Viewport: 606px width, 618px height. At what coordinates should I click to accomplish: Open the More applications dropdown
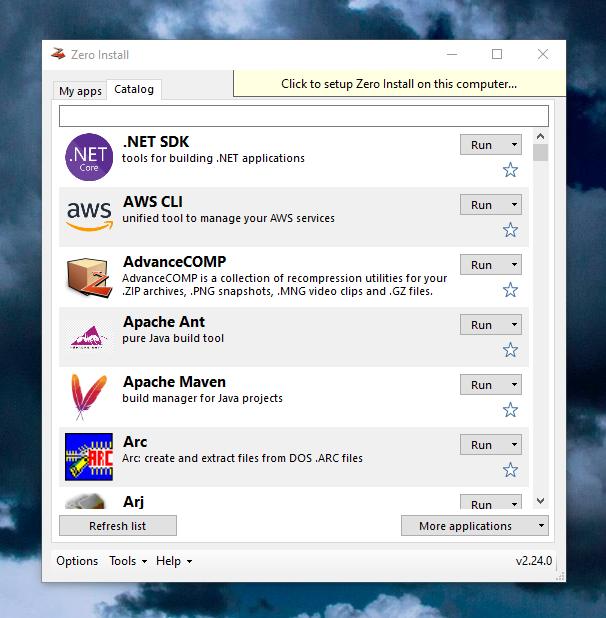pos(475,526)
